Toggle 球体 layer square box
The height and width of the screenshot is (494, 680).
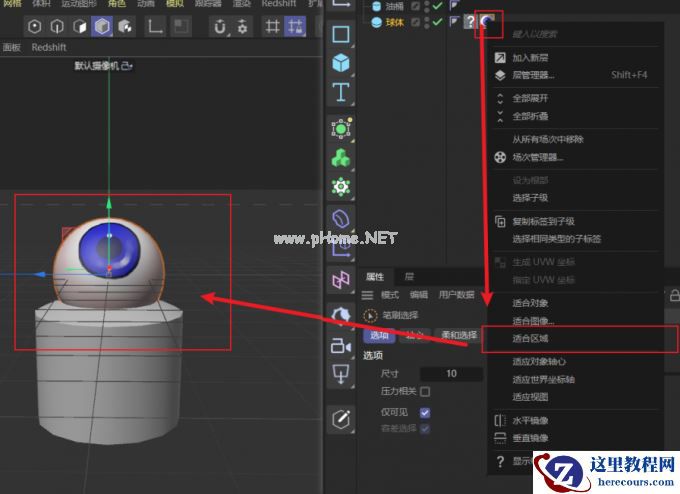415,22
